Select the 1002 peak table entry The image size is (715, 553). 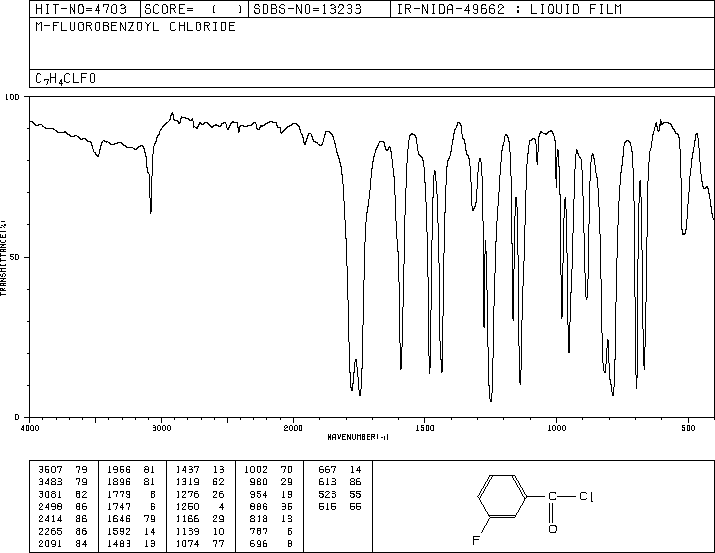pos(269,470)
